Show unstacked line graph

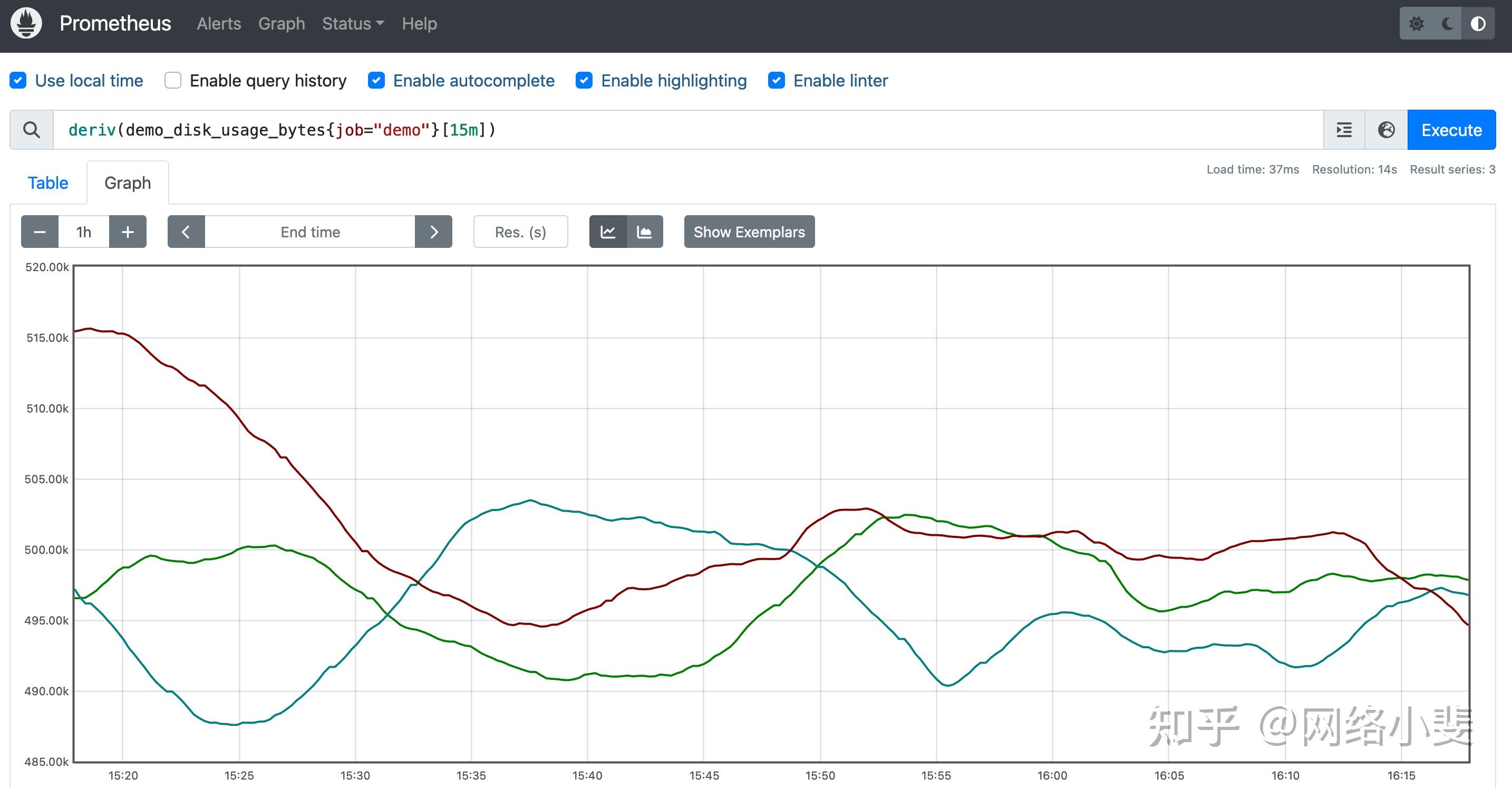608,232
